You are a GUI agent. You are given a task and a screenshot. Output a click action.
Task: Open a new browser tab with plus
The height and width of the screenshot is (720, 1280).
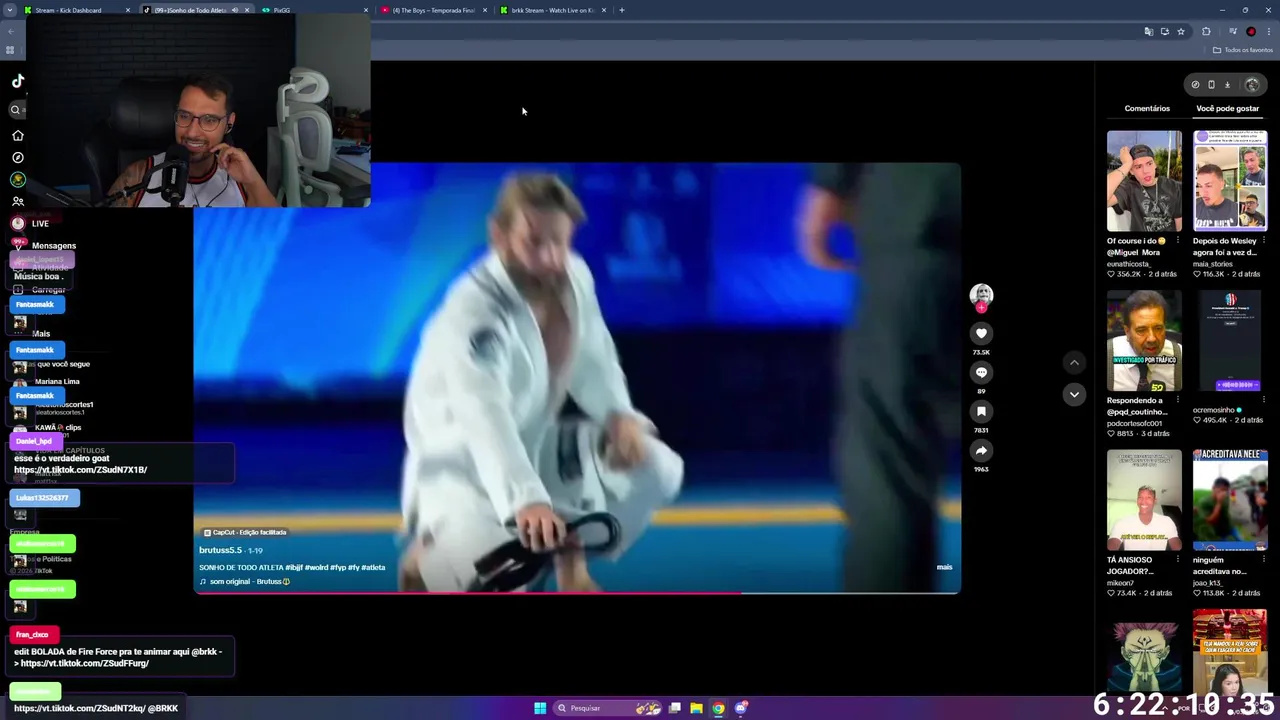(621, 10)
